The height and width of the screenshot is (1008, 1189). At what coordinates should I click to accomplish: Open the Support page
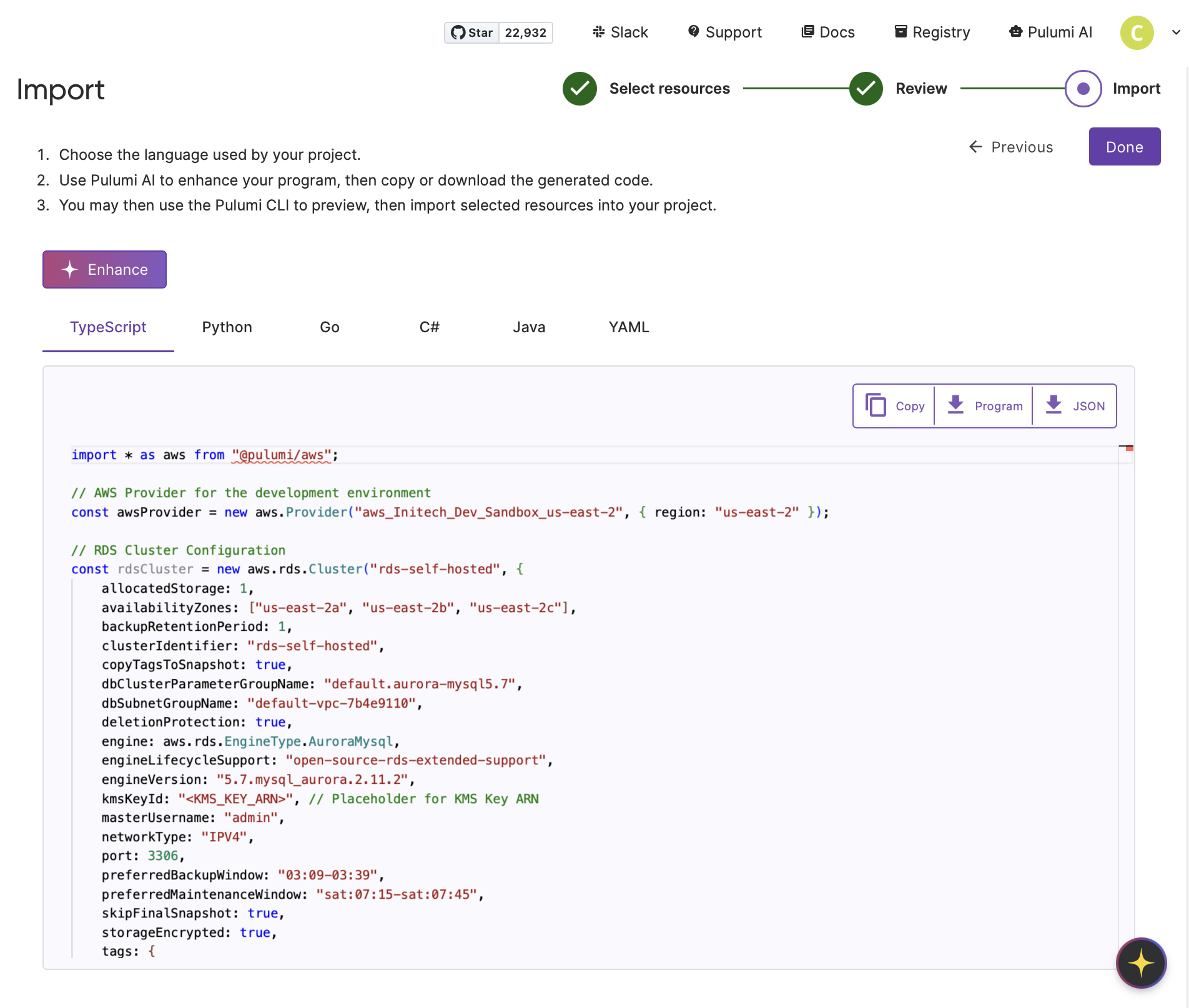[724, 32]
